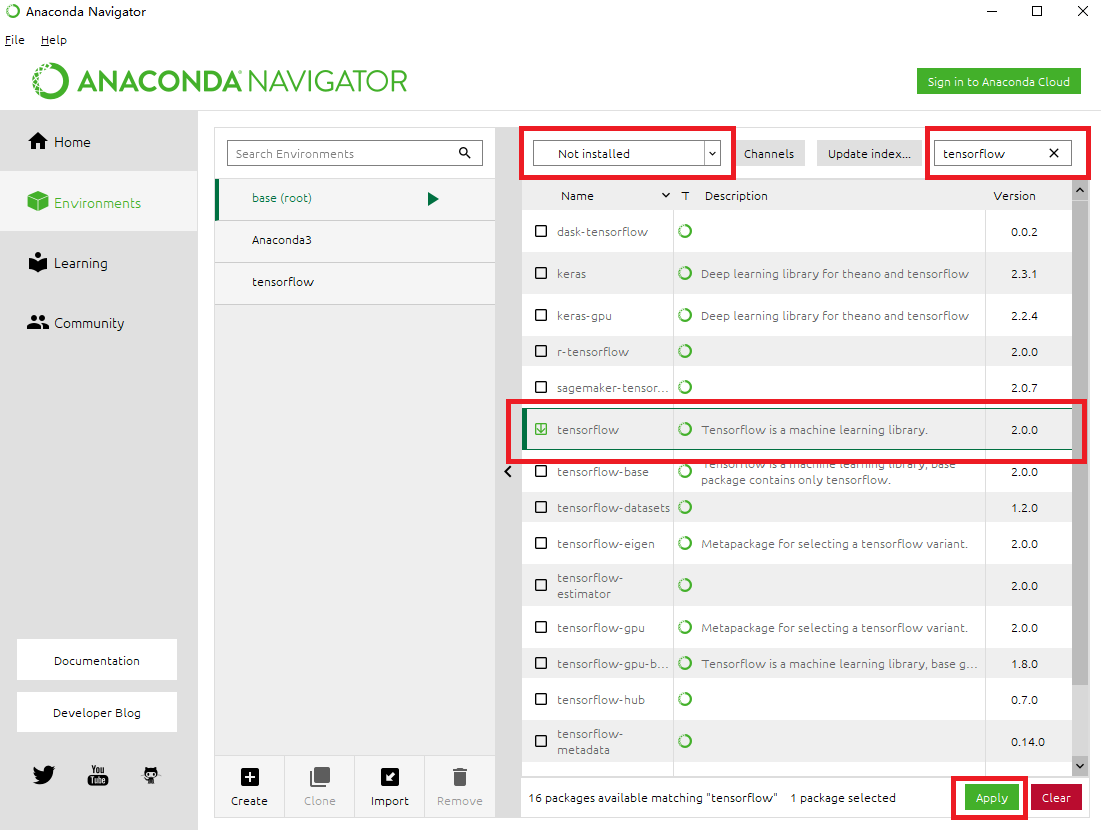Image resolution: width=1101 pixels, height=830 pixels.
Task: Check the dask-tensorflow package checkbox
Action: pos(541,231)
